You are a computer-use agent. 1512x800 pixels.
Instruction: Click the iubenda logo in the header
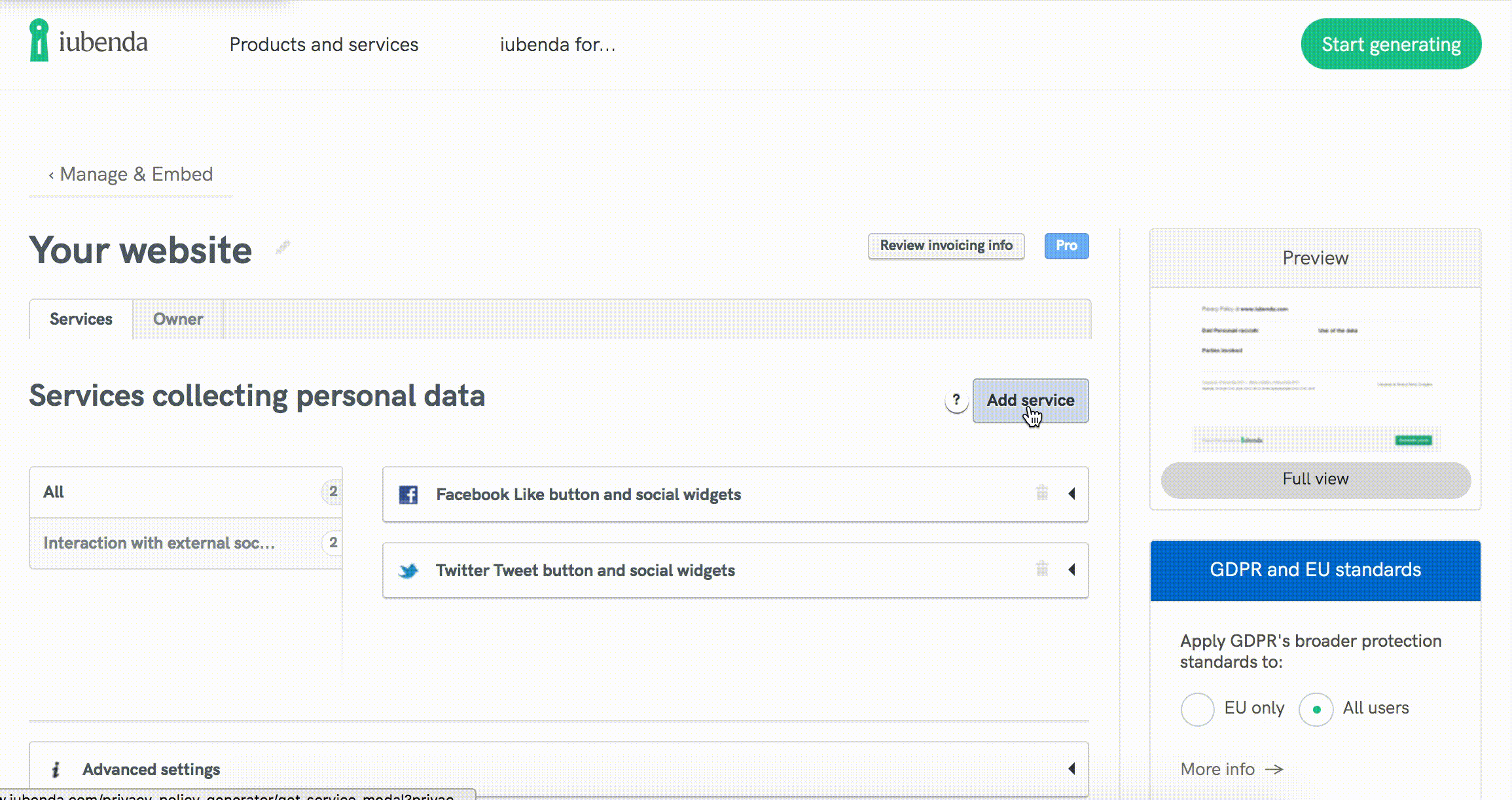tap(88, 42)
